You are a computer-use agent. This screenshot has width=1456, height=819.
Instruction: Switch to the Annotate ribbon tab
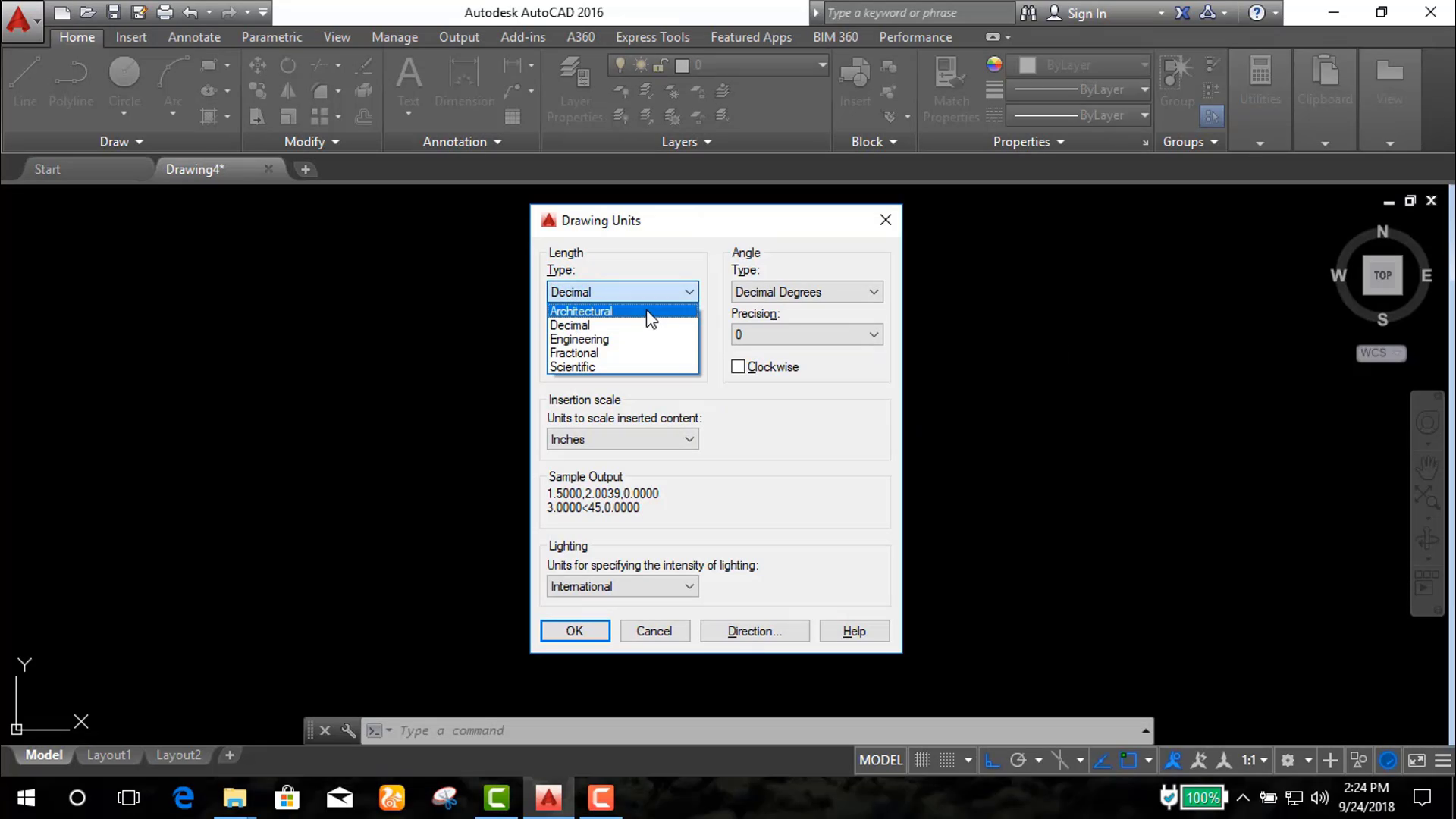(x=194, y=37)
